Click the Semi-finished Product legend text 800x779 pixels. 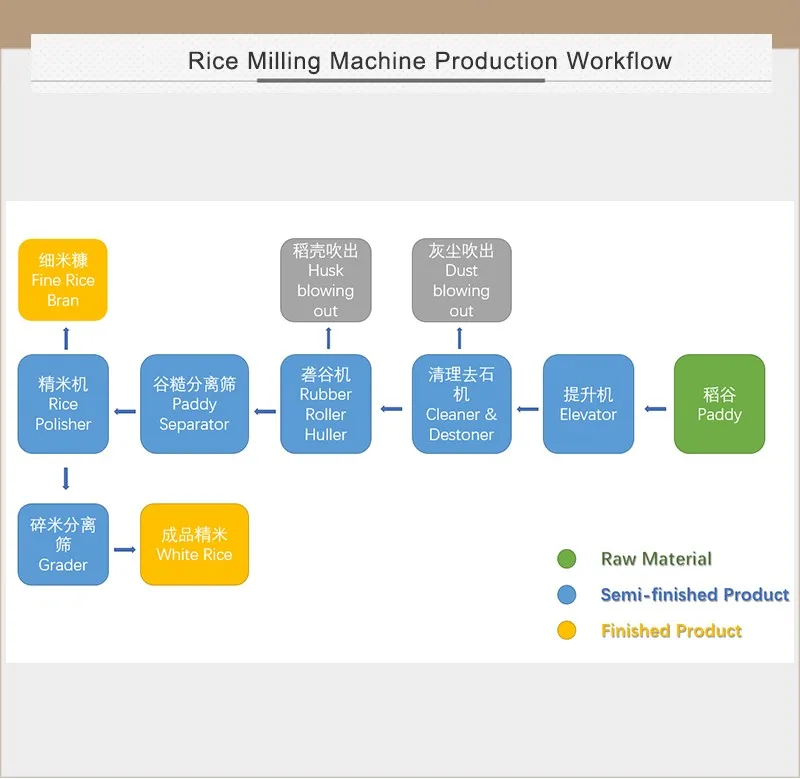694,595
